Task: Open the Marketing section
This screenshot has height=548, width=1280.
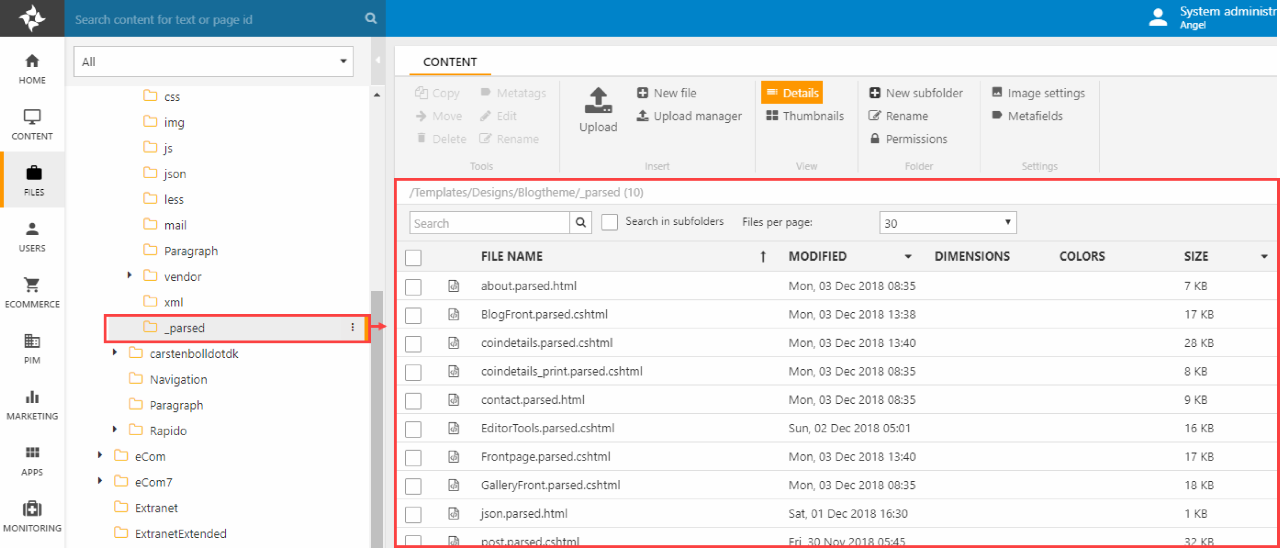Action: click(32, 403)
